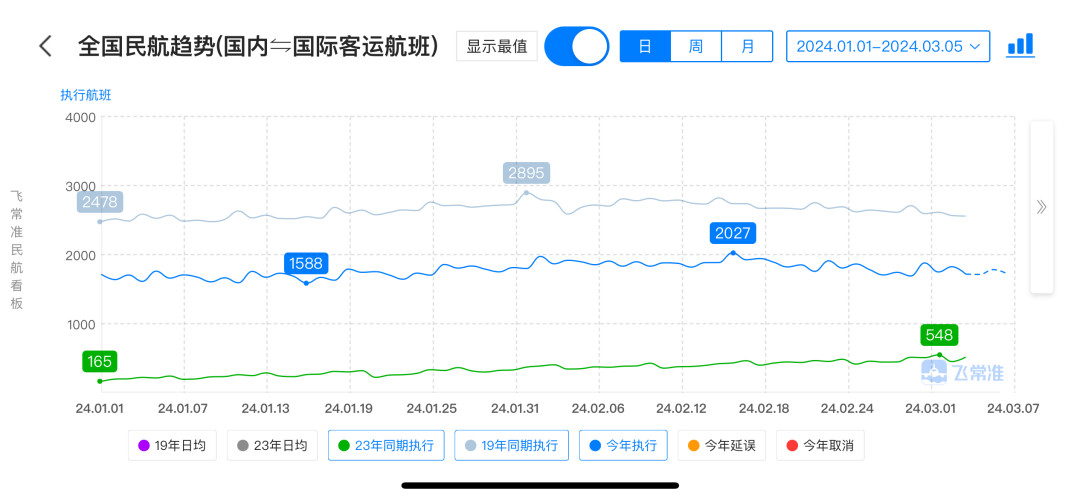1080x499 pixels.
Task: Switch to the 日 tab
Action: click(645, 46)
